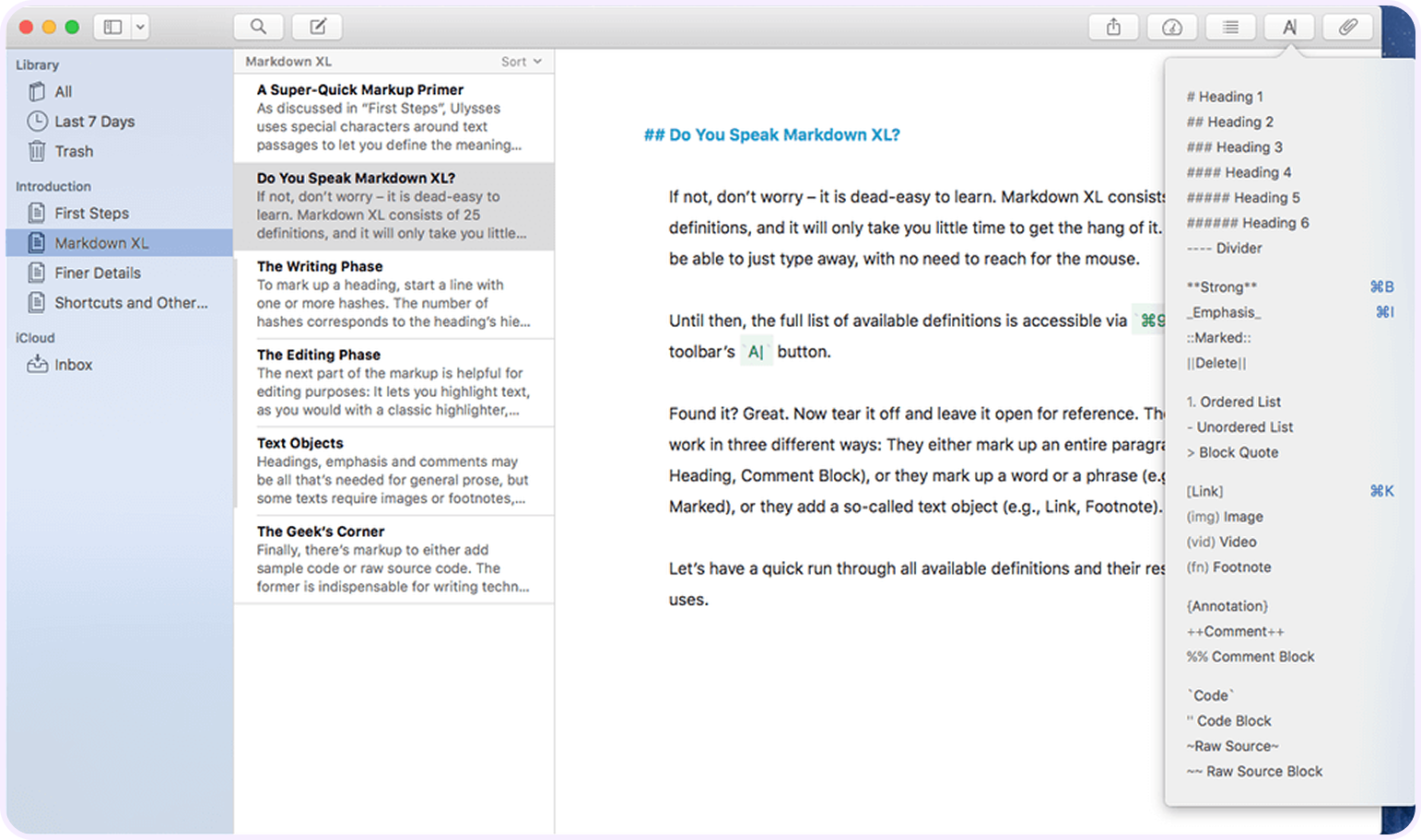Open the attachments paperclip icon
Screen dimensions: 1421x840
pyautogui.click(x=1347, y=28)
